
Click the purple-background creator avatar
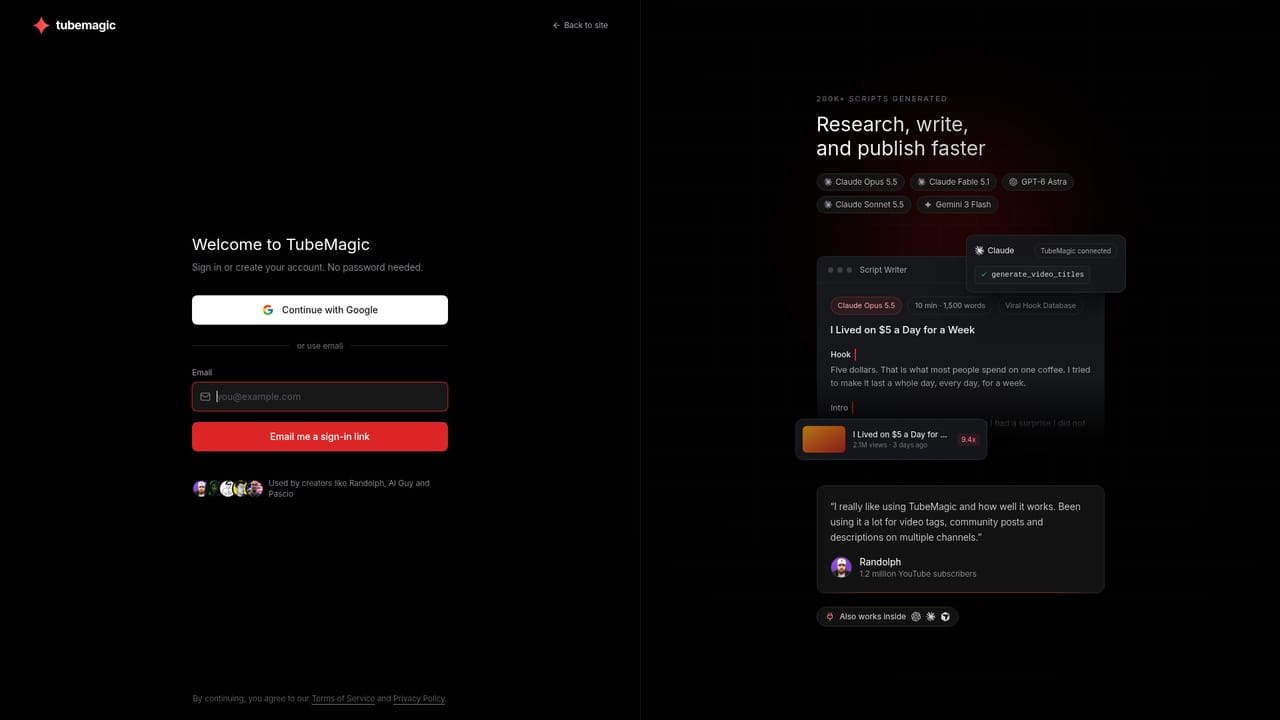coord(200,488)
